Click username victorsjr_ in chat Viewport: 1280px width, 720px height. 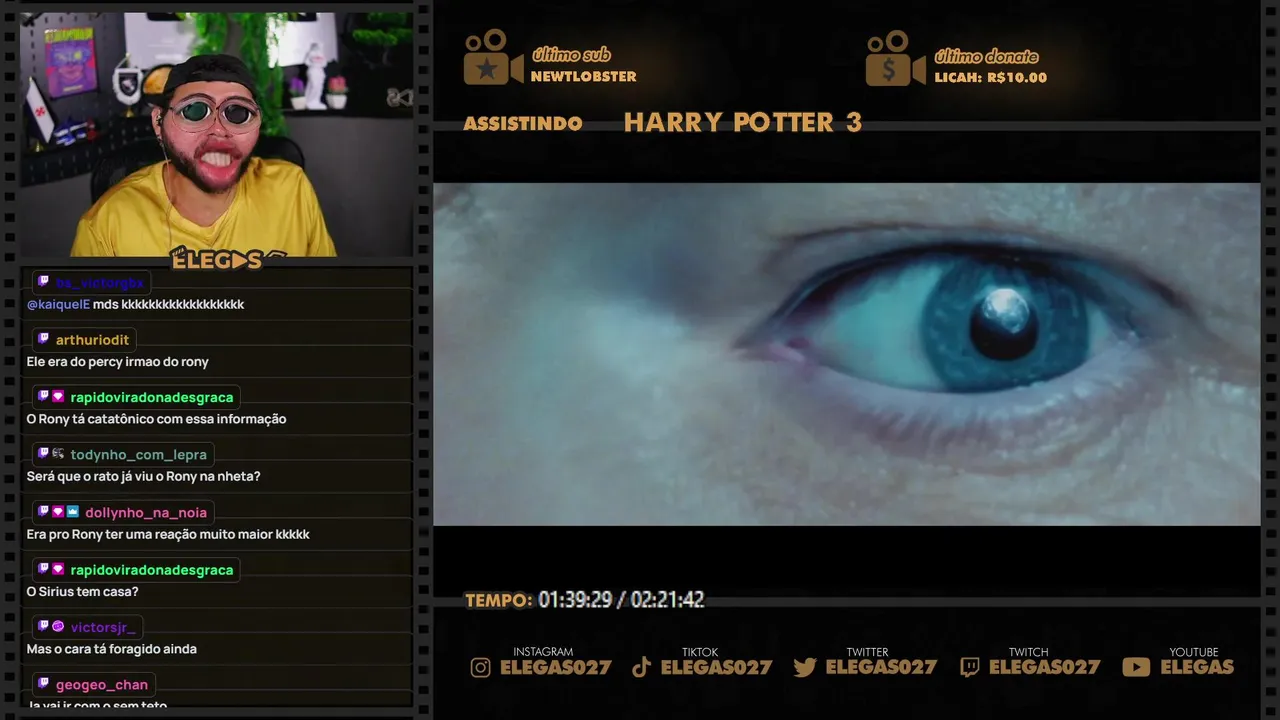click(103, 628)
